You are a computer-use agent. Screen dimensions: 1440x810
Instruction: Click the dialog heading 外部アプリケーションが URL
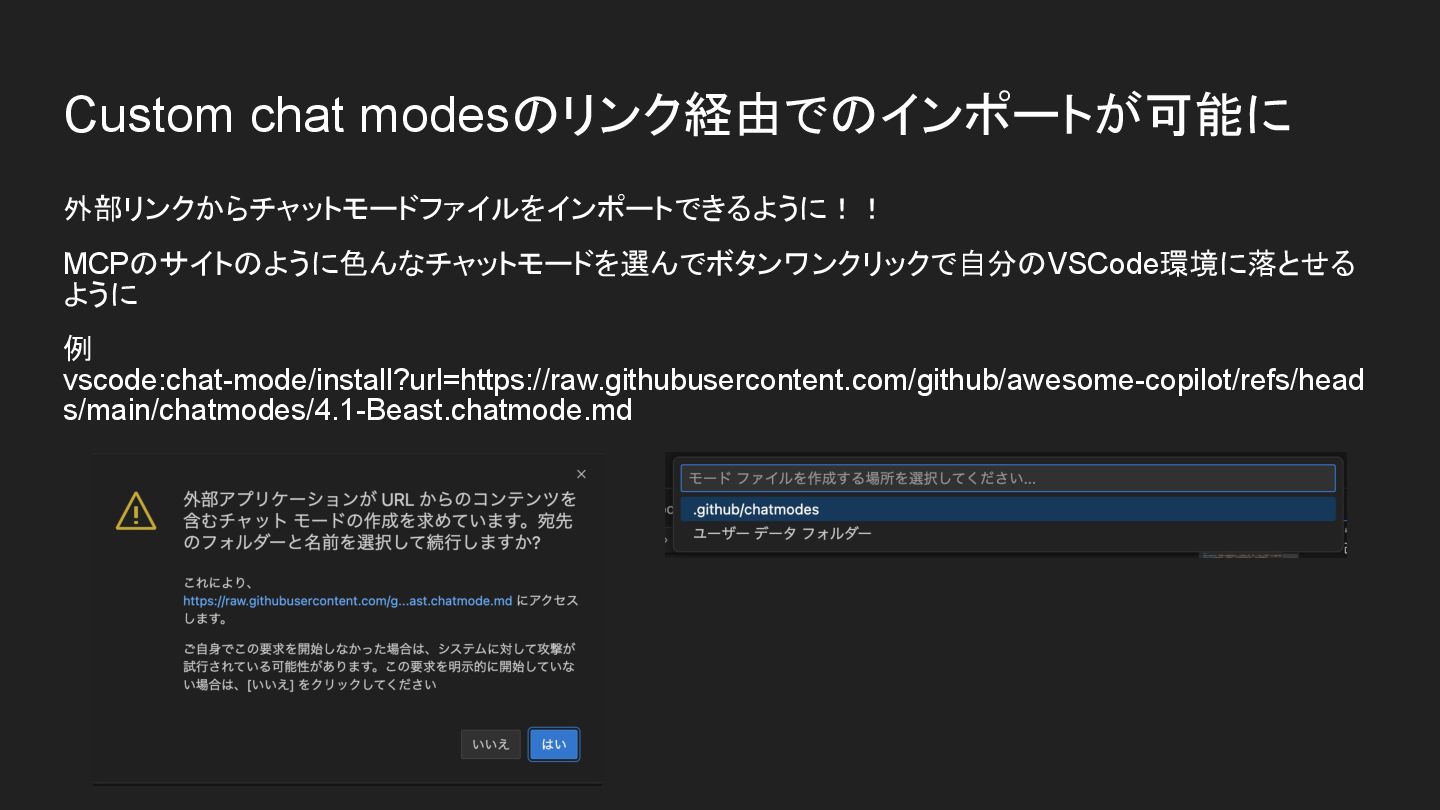coord(380,521)
